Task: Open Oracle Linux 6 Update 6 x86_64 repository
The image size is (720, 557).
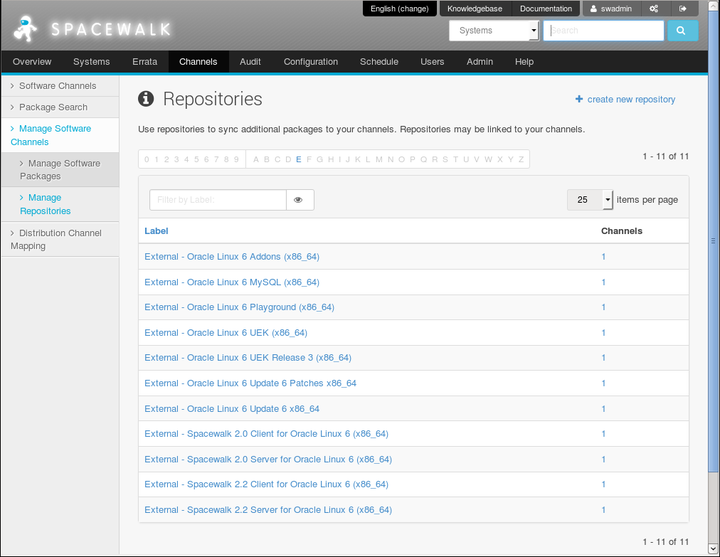Action: pos(232,409)
